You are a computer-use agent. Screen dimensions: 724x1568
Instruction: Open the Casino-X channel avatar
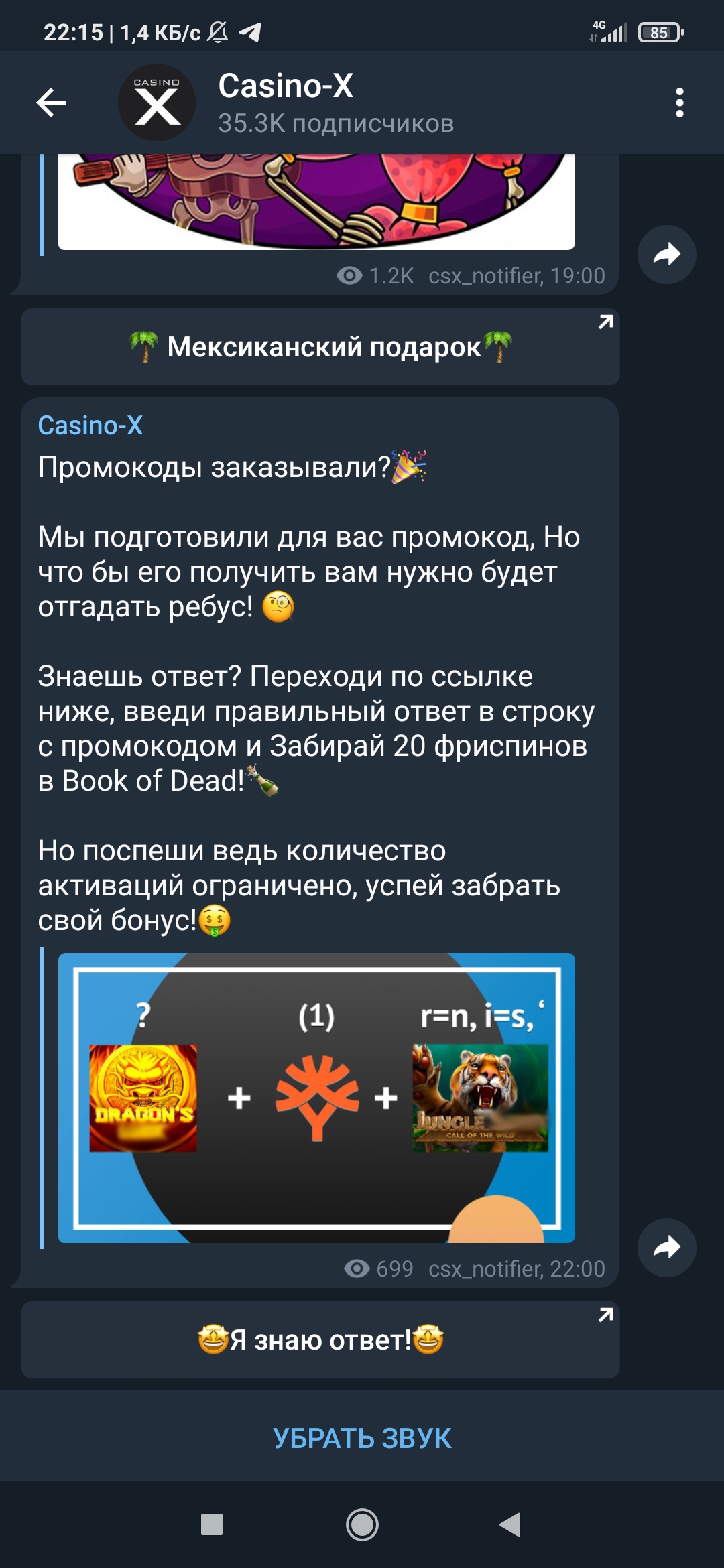point(157,103)
